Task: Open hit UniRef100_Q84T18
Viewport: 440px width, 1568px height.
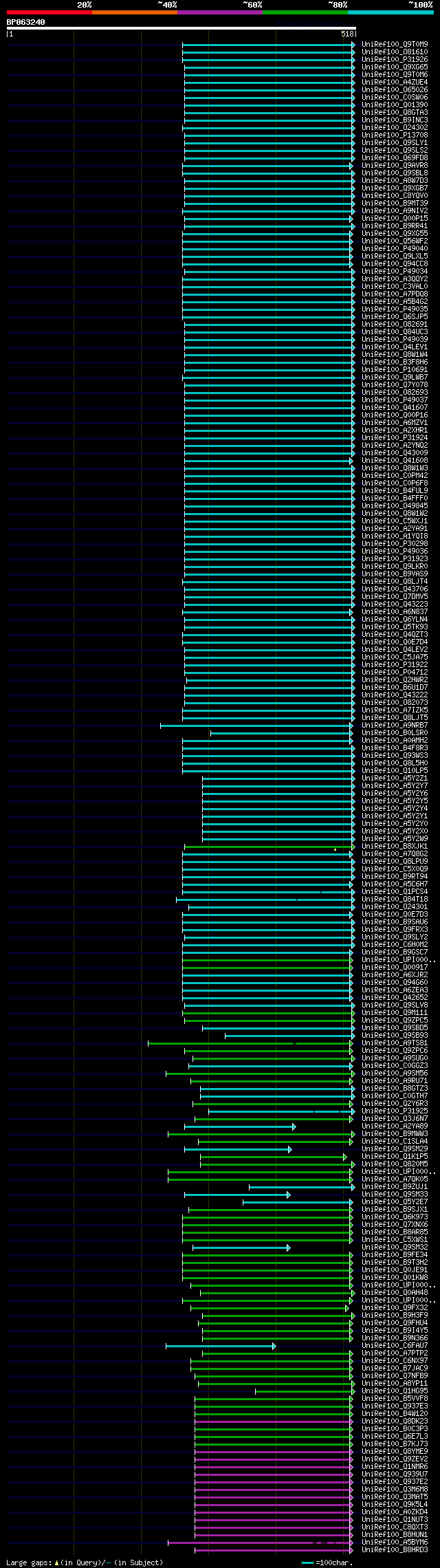Action: point(395,900)
